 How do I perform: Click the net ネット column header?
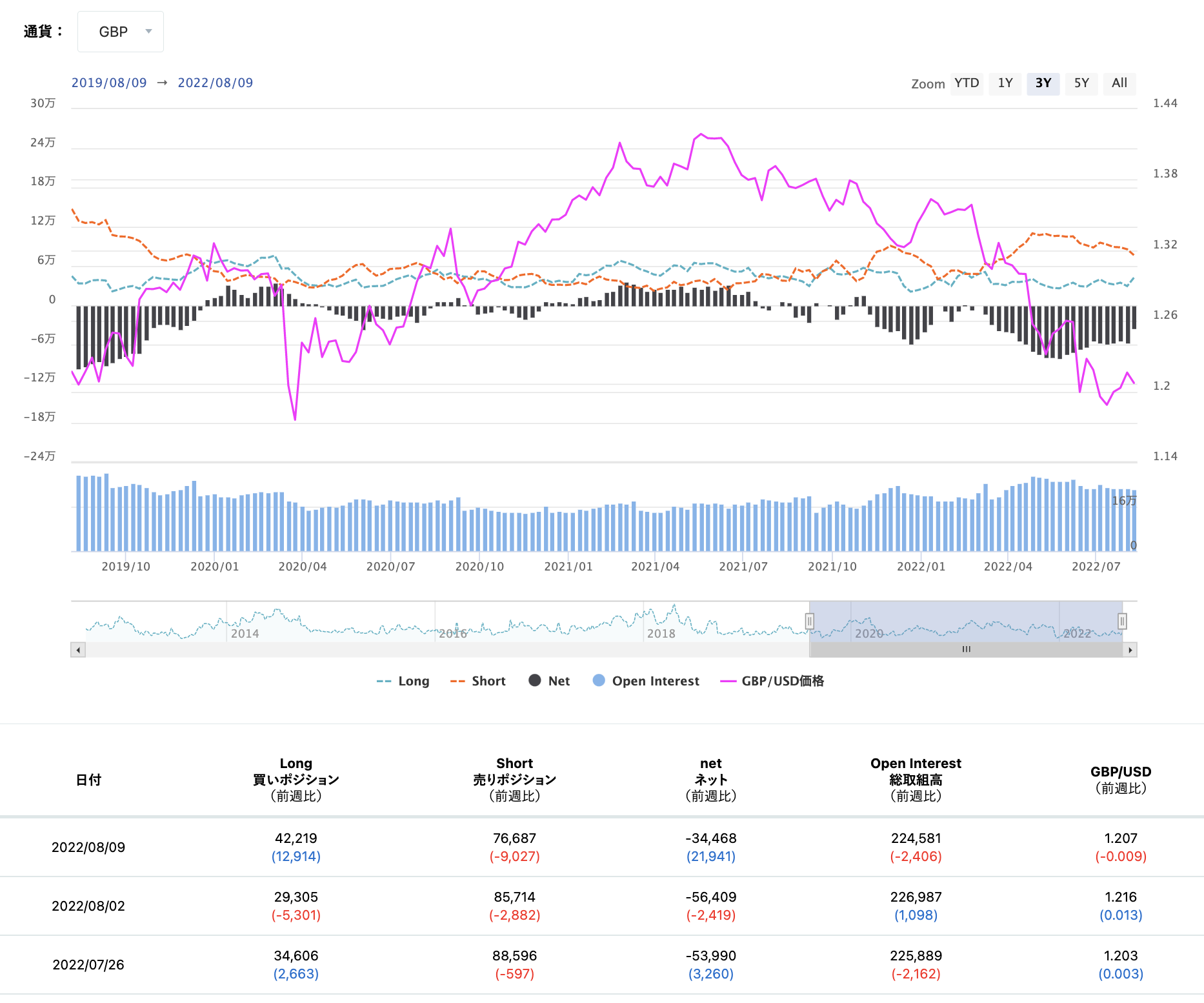[711, 780]
